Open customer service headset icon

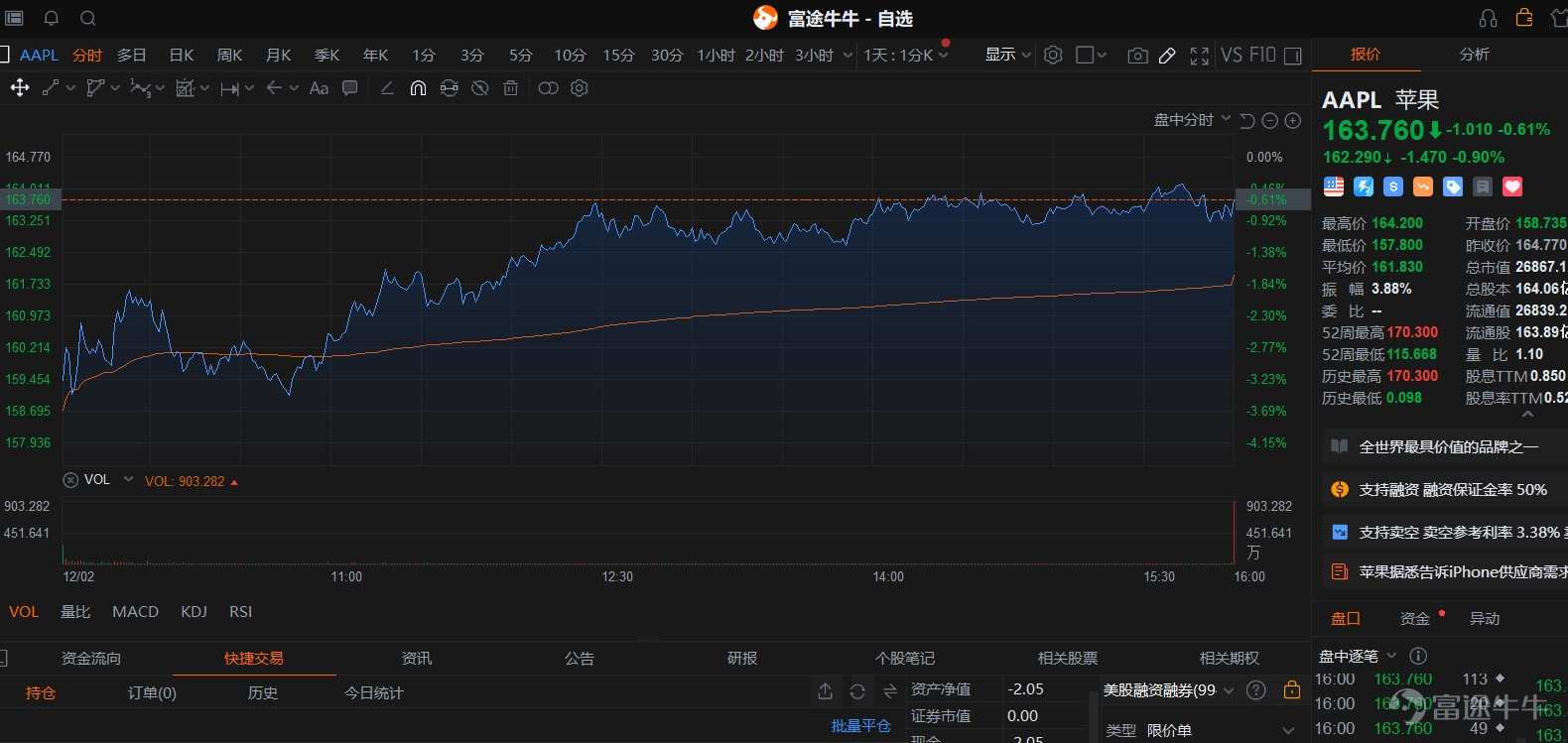1488,18
